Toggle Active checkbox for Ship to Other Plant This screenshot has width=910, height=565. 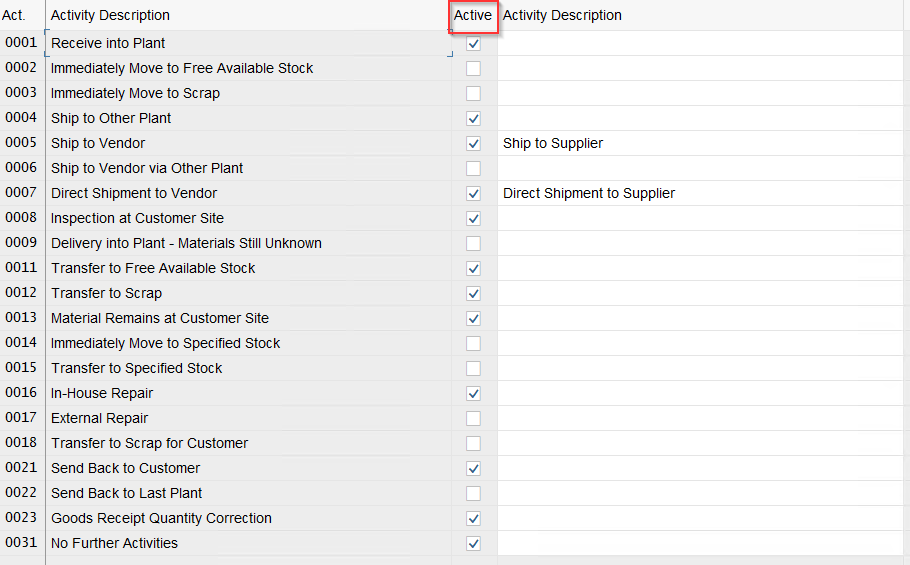473,119
